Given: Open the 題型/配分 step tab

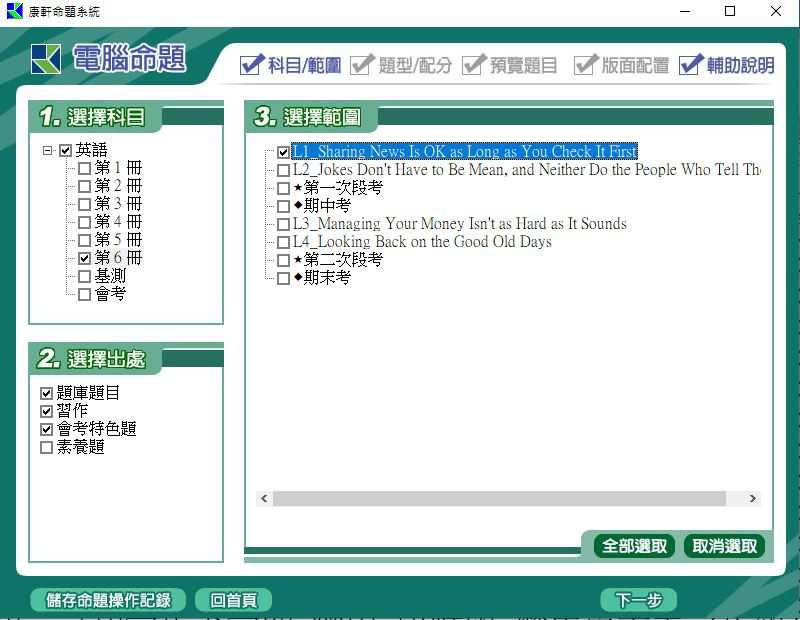Looking at the screenshot, I should (x=401, y=65).
